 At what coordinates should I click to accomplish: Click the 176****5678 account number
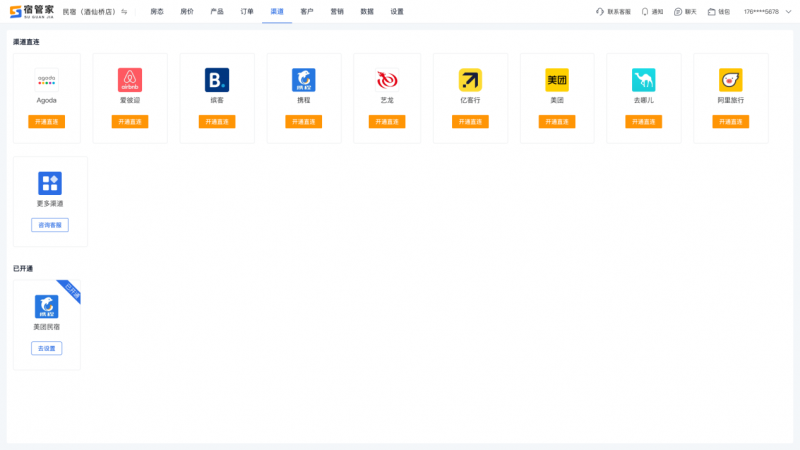click(761, 12)
